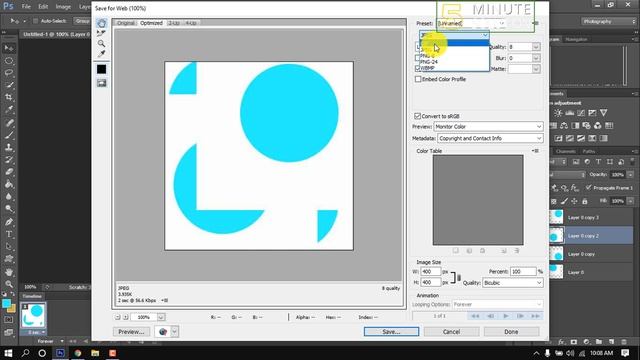Screen dimensions: 640x360
Task: Toggle the Auto-Select checkbox in options bar
Action: coord(36,21)
